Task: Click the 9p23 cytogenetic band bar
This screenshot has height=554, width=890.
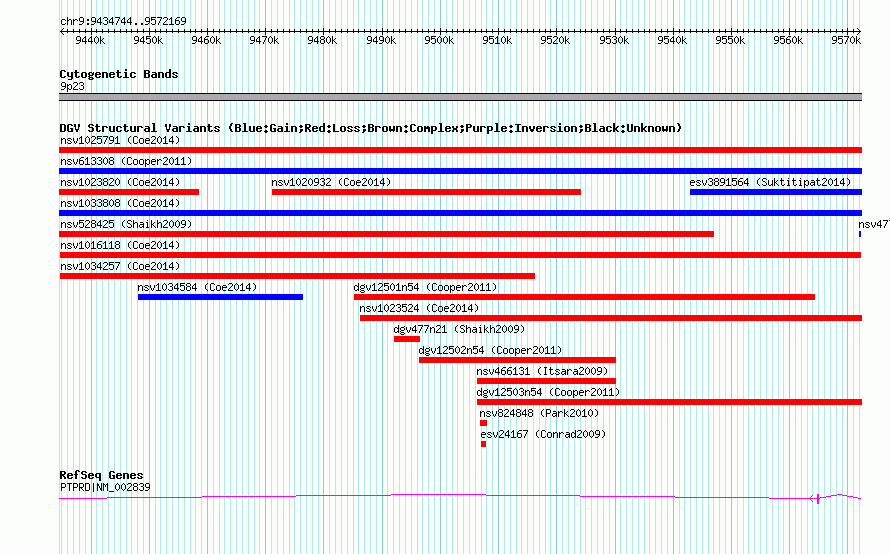Action: pyautogui.click(x=460, y=97)
